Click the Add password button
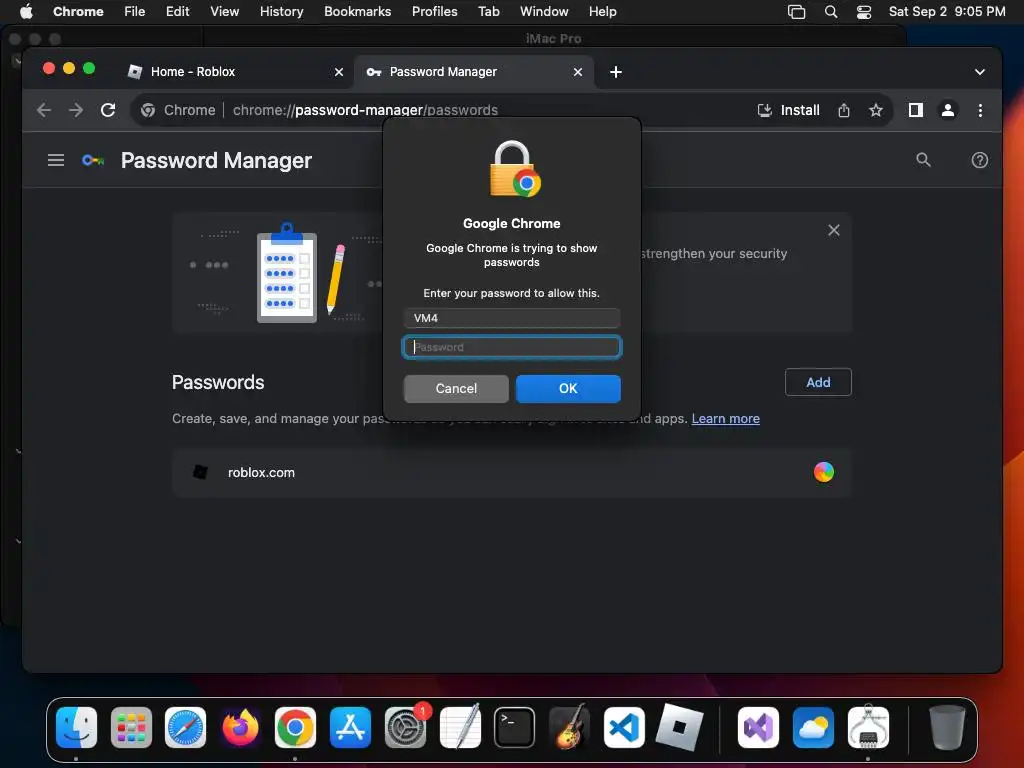1024x768 pixels. 818,382
